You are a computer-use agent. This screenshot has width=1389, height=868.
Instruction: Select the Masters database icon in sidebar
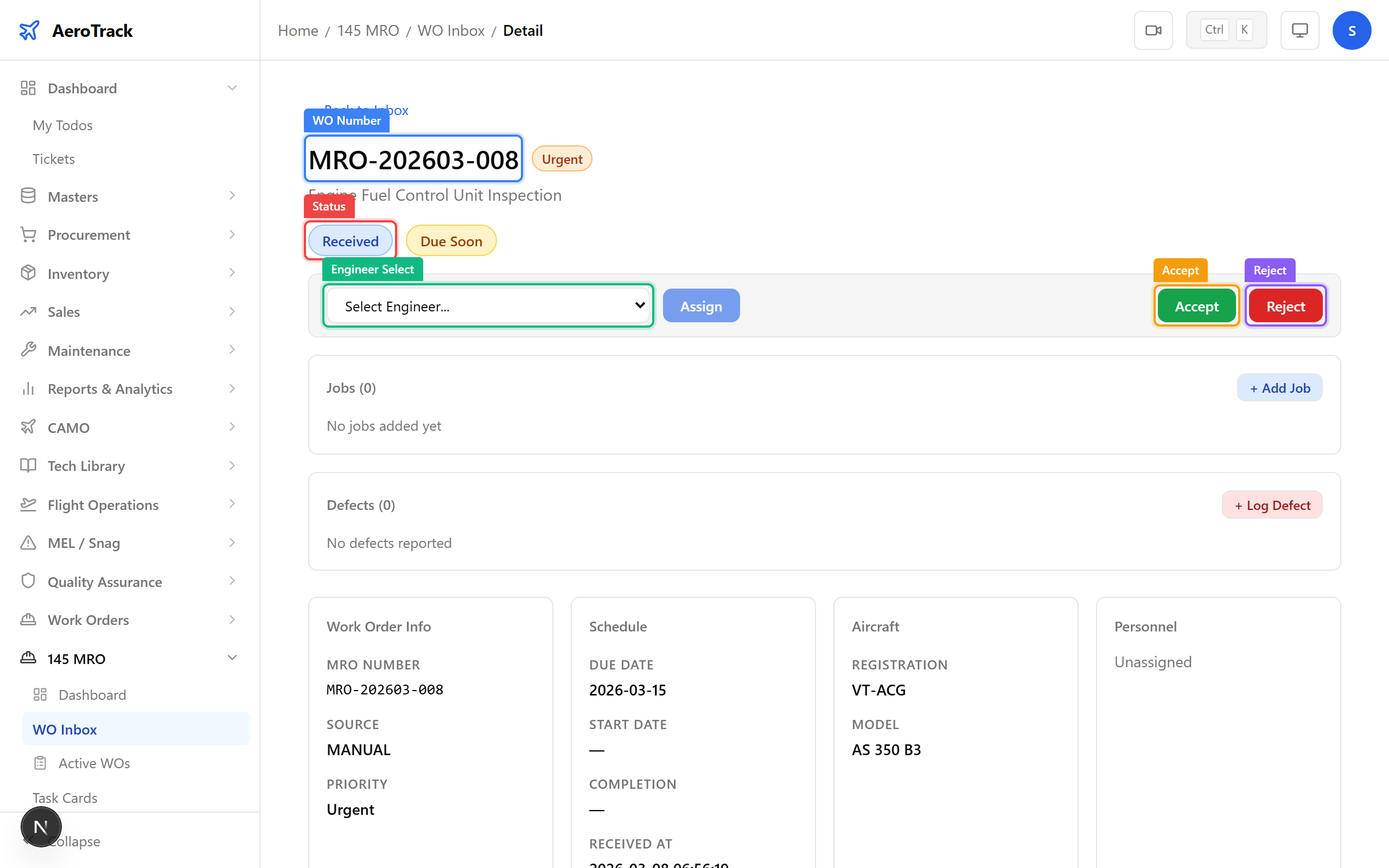pos(28,196)
